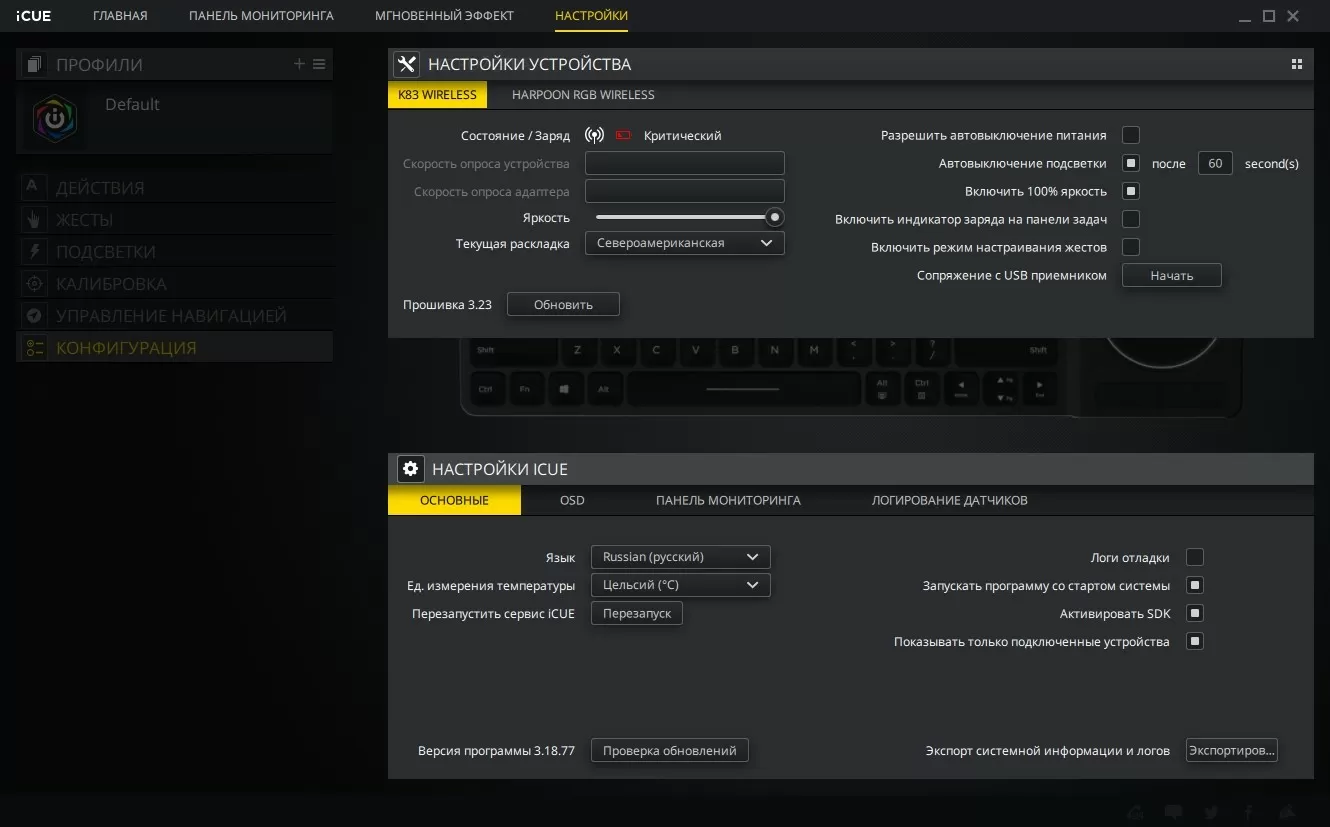Image resolution: width=1330 pixels, height=827 pixels.
Task: Click the Жесты hand icon
Action: coord(33,219)
